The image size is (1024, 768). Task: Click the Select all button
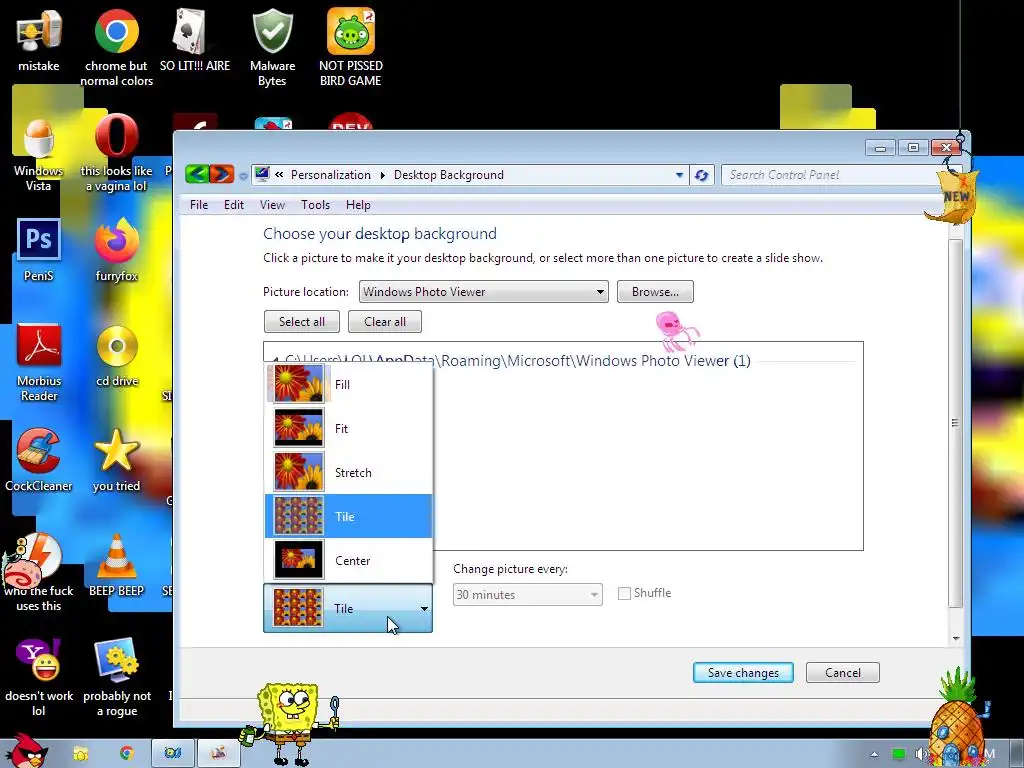tap(302, 321)
